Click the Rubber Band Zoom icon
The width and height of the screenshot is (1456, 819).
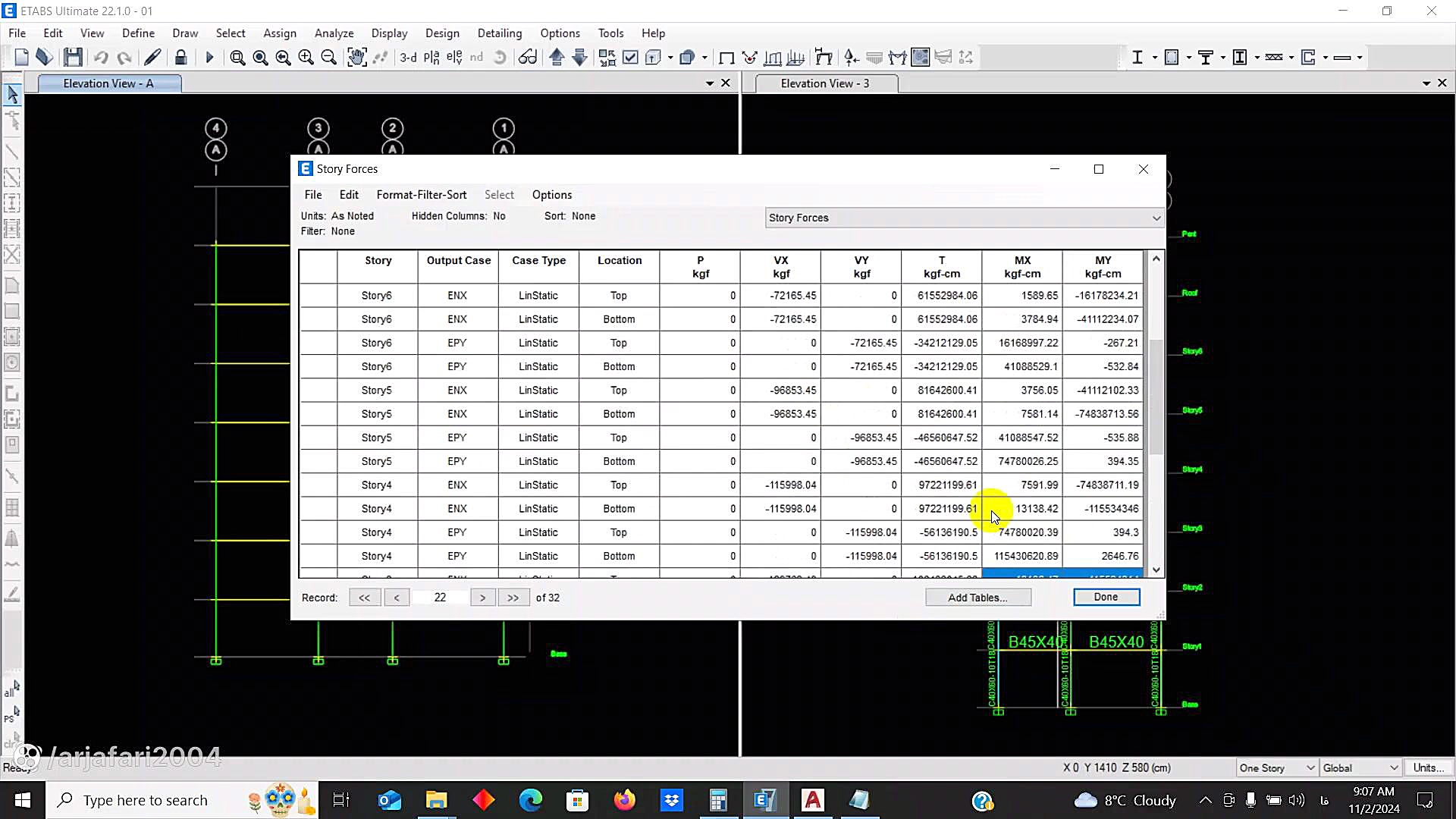(x=237, y=58)
